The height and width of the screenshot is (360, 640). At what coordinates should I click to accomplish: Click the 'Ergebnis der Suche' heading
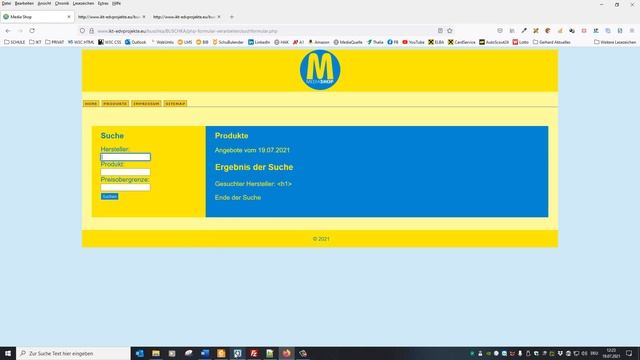pyautogui.click(x=254, y=167)
